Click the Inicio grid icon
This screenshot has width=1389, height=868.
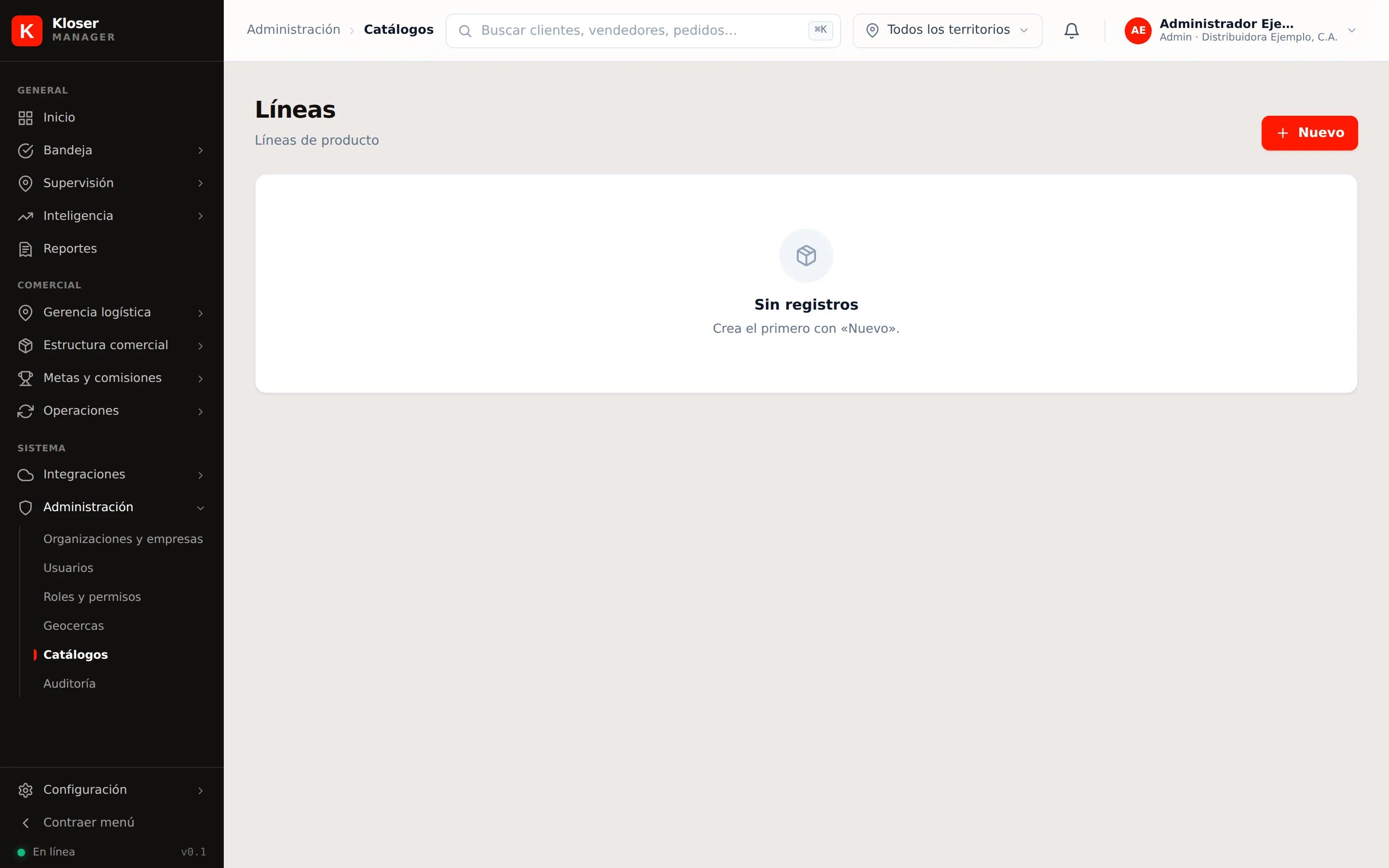coord(25,118)
